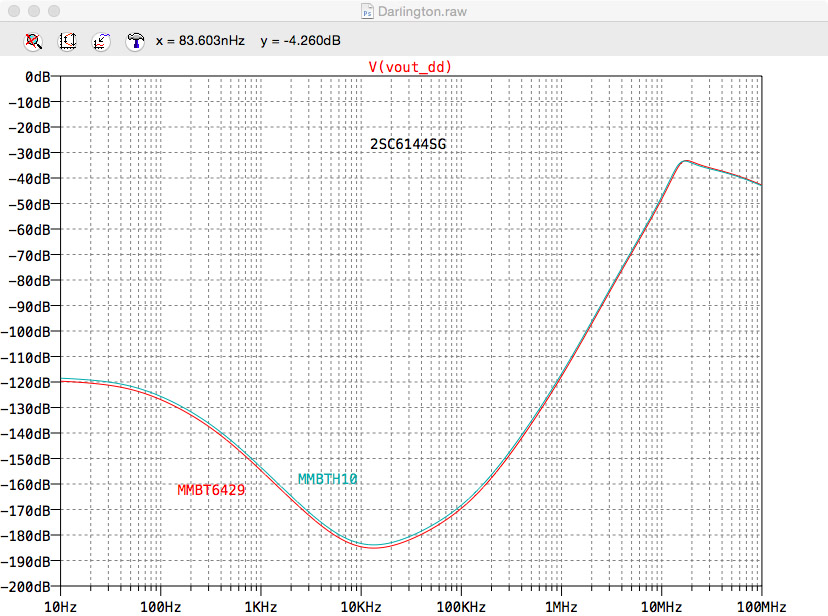Select the MMBT6429 trace annotation

(x=211, y=490)
